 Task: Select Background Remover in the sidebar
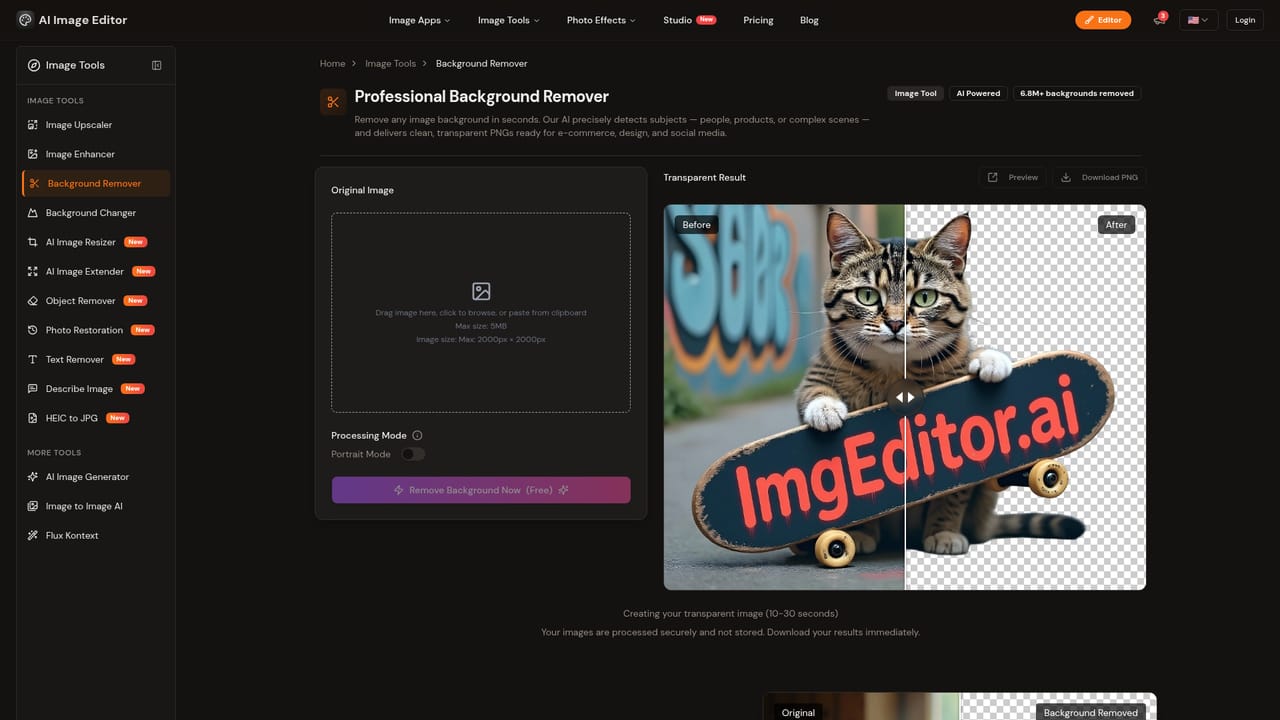96,183
